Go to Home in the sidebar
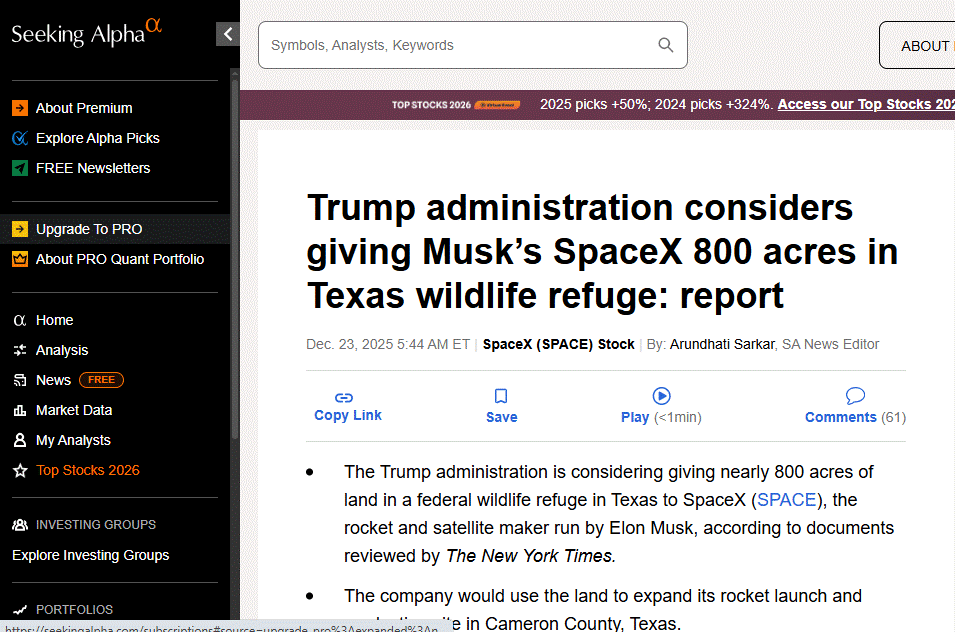955x632 pixels. [54, 320]
